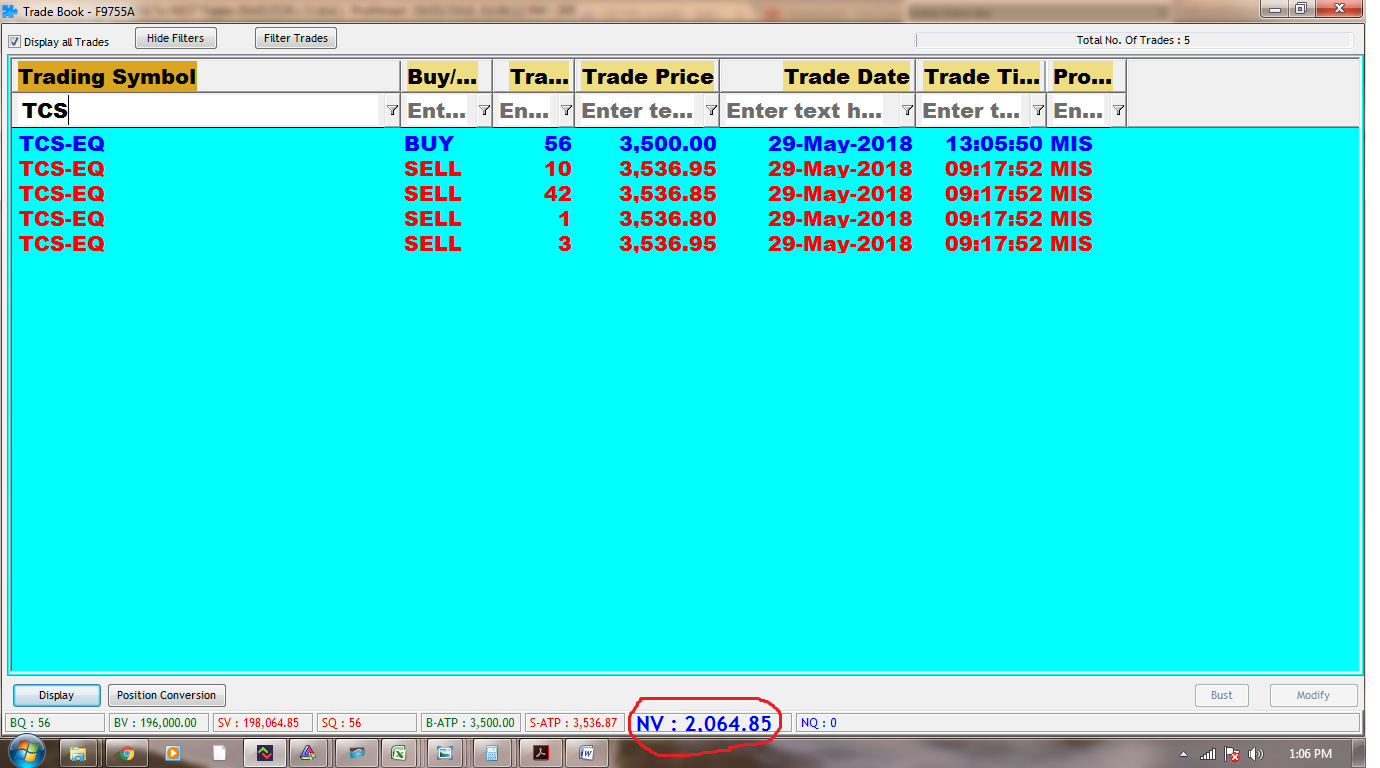Image resolution: width=1380 pixels, height=768 pixels.
Task: Click the SQ : 56 status entry
Action: click(367, 722)
